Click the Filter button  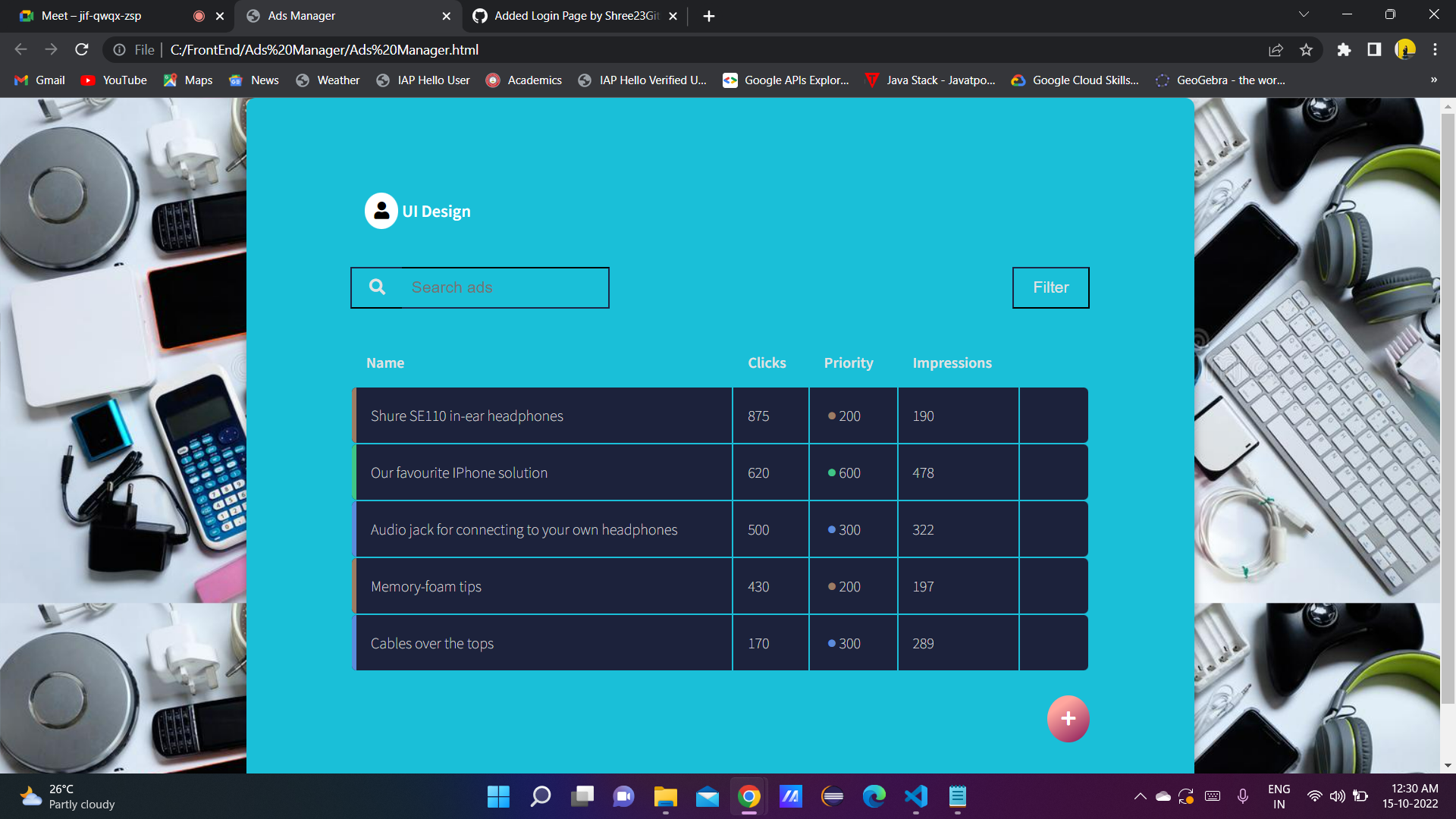point(1050,287)
